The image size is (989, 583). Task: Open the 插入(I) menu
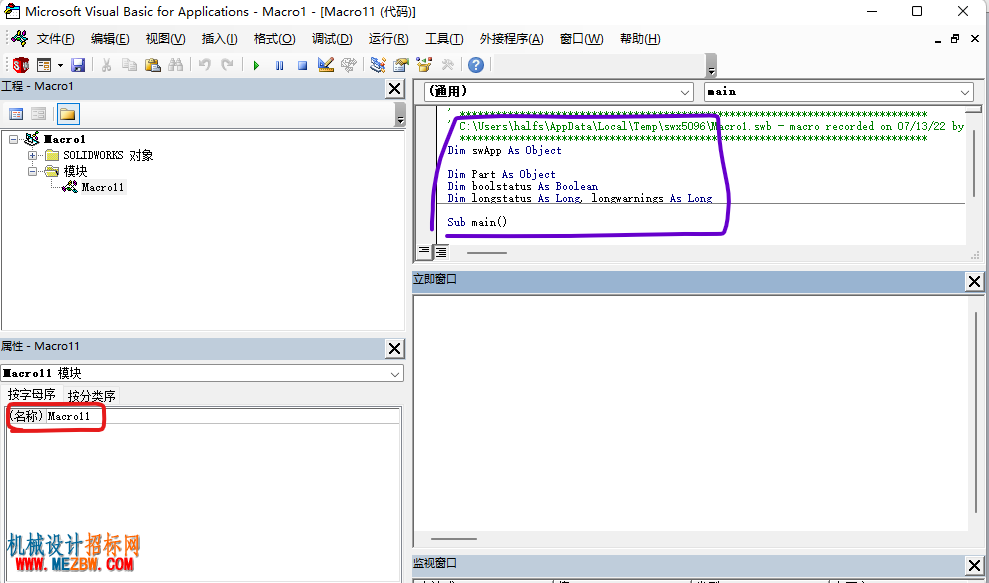(x=219, y=38)
